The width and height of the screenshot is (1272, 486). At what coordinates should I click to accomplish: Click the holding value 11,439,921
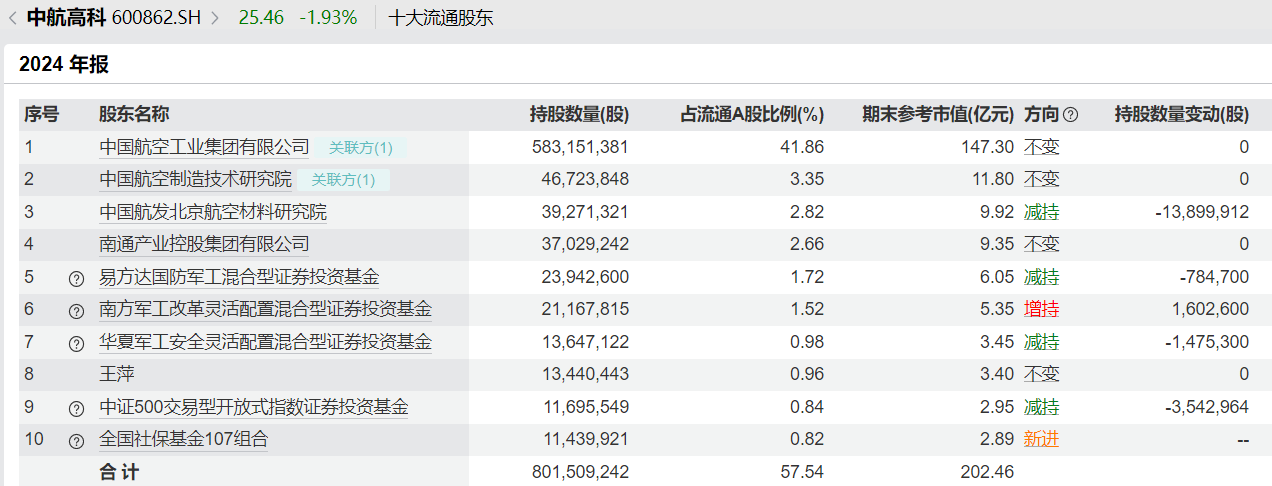(588, 439)
